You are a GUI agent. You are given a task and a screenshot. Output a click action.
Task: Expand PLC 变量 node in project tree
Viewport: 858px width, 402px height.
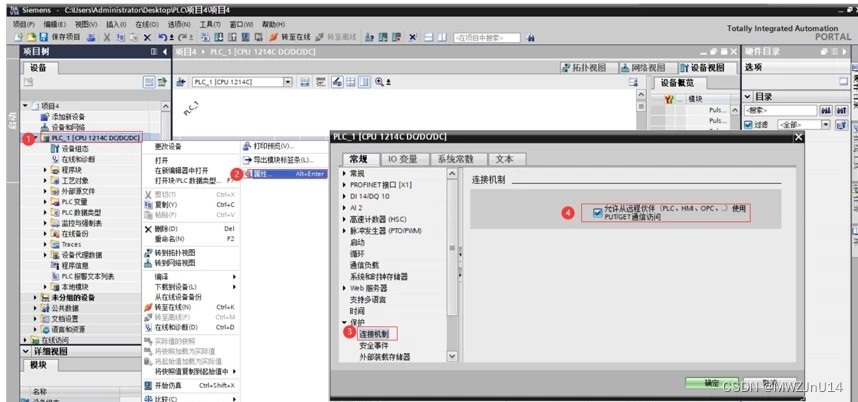coord(45,202)
